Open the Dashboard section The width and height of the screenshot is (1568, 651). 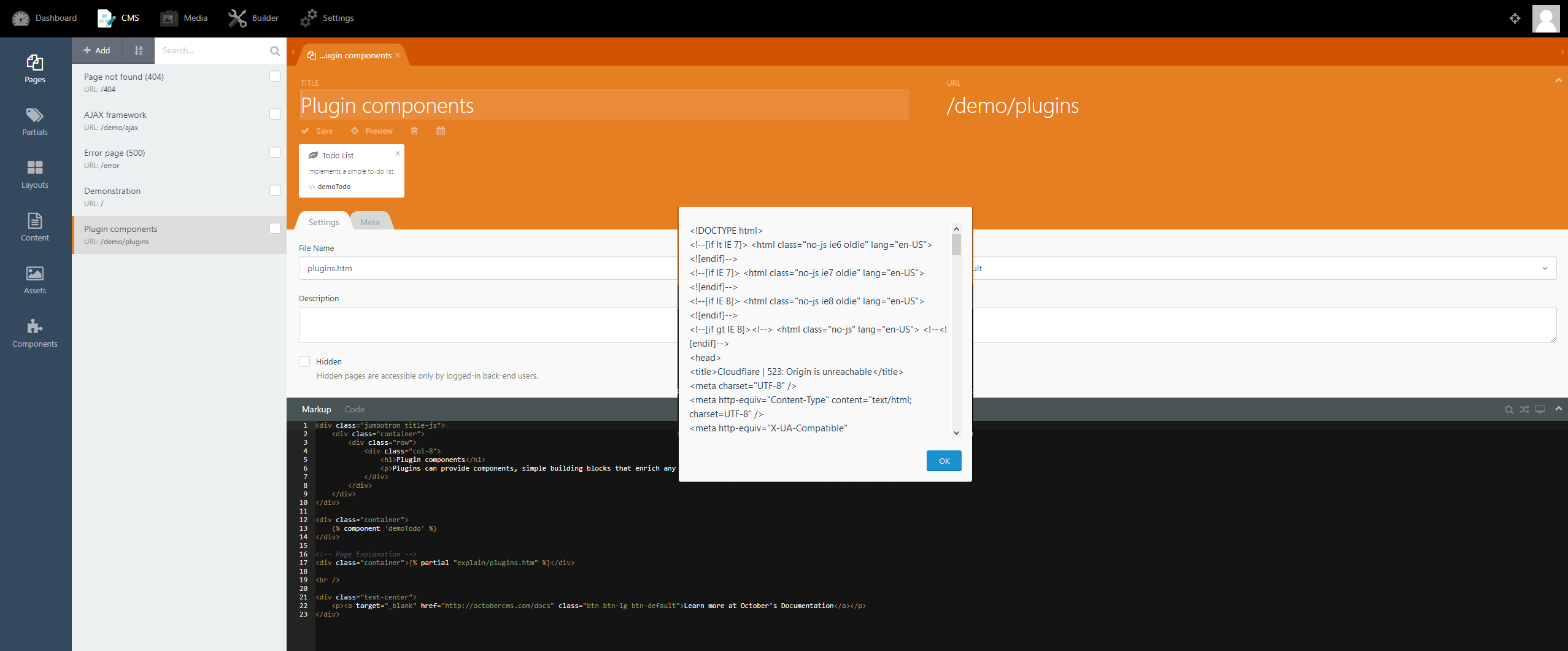pos(45,18)
